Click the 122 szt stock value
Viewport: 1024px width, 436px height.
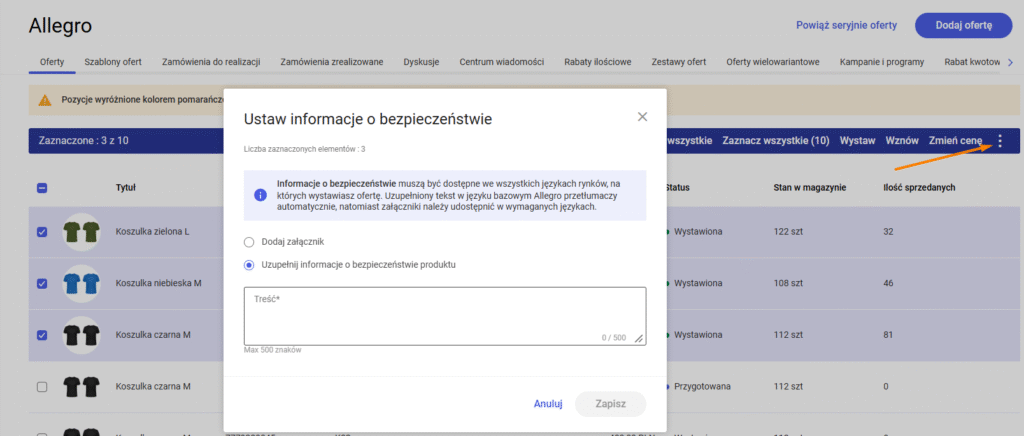pyautogui.click(x=788, y=232)
